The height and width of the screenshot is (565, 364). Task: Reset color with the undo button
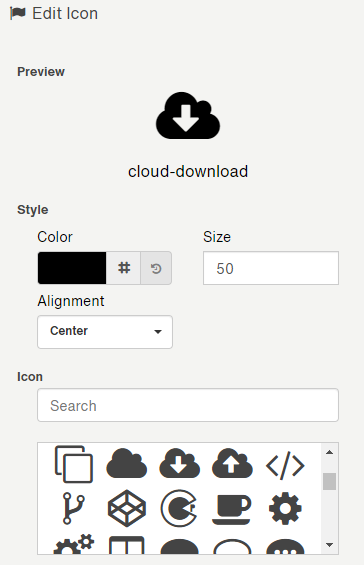tap(156, 268)
